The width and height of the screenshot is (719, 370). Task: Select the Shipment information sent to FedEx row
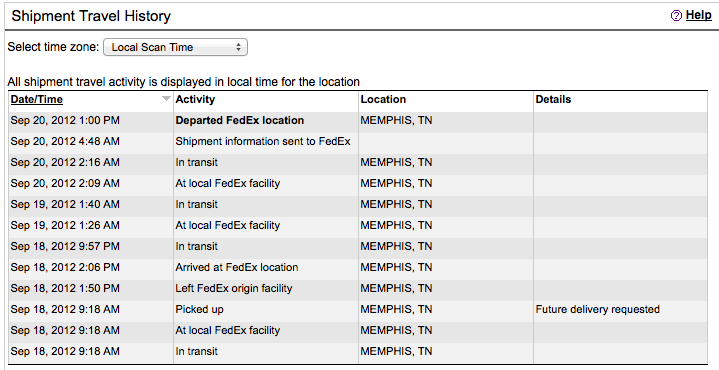358,142
